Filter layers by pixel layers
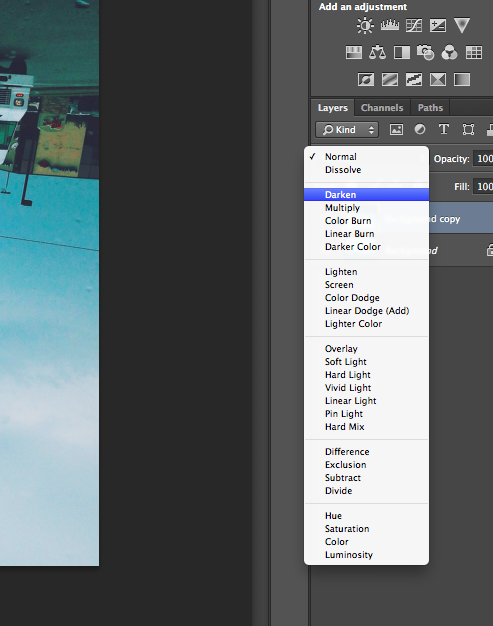Image resolution: width=493 pixels, height=626 pixels. coord(396,129)
